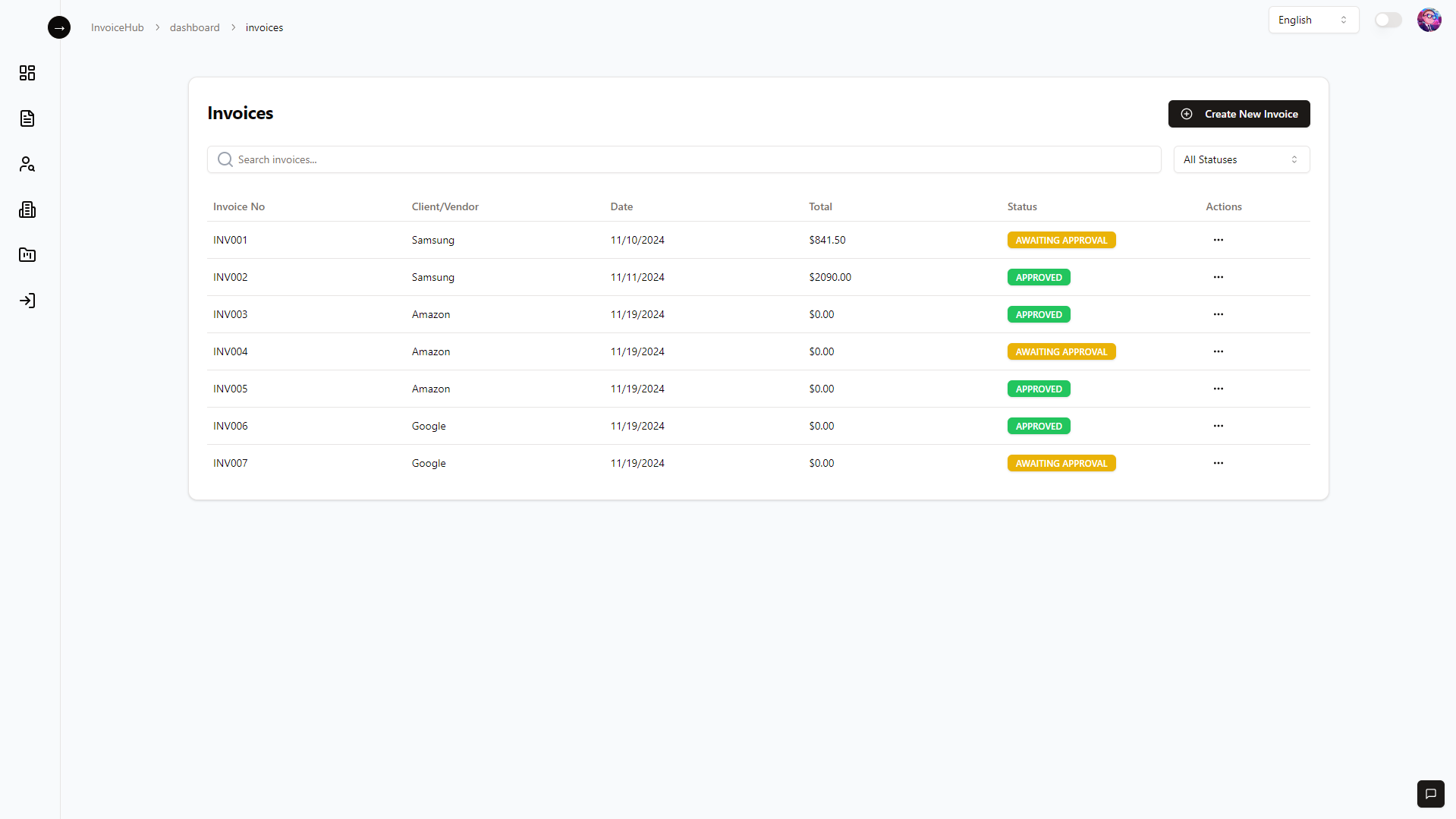Viewport: 1456px width, 819px height.
Task: Click the logout arrow icon in sidebar
Action: point(27,301)
